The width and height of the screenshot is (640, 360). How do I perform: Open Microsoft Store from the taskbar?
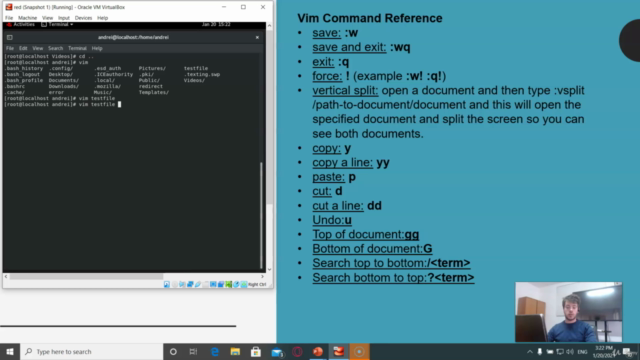coord(256,351)
